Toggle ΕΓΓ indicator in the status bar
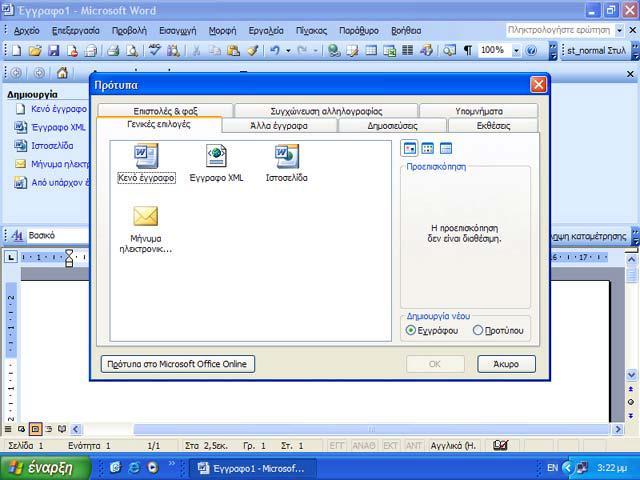The image size is (640, 480). [337, 445]
